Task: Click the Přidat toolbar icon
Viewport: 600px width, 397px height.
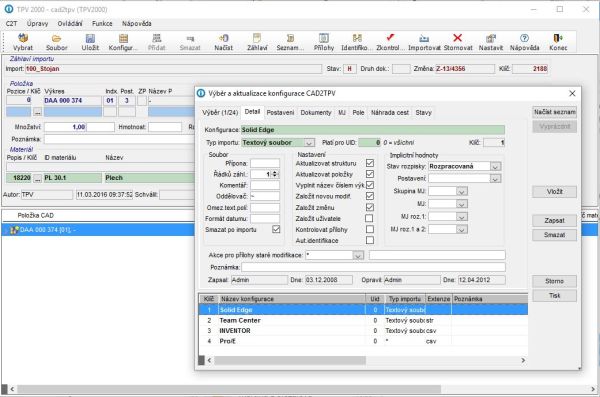Action: (157, 38)
